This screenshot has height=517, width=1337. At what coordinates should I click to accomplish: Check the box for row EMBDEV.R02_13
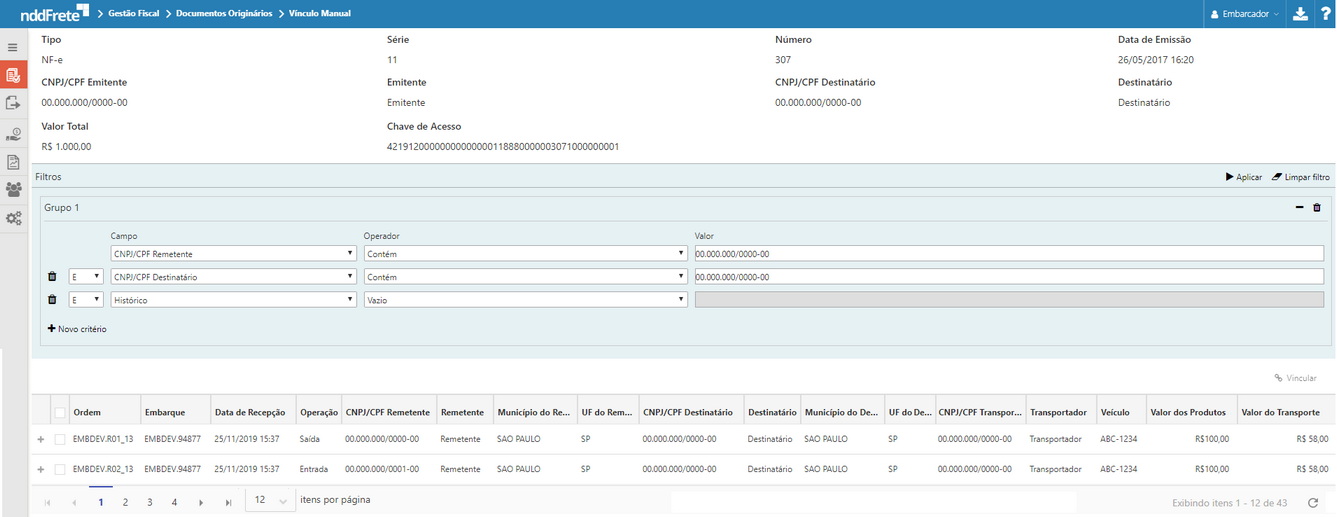point(60,469)
